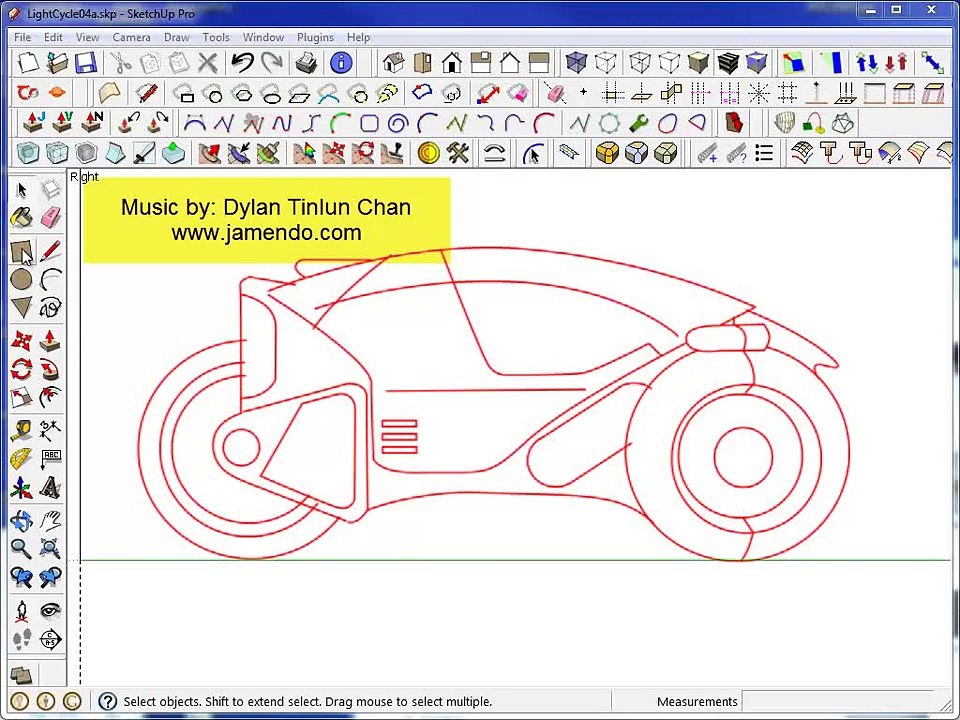Select the Select arrow tool

point(21,190)
